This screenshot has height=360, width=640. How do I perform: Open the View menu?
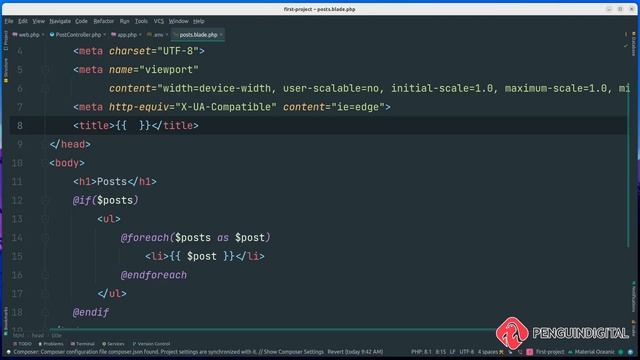pos(38,21)
